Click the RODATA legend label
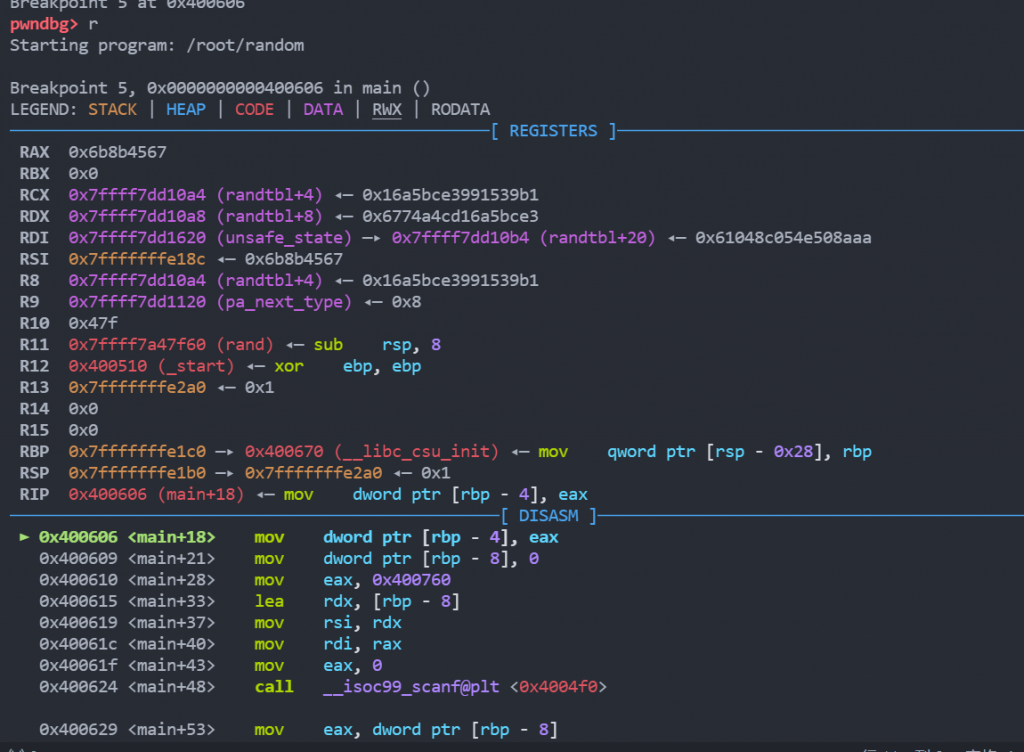Image resolution: width=1024 pixels, height=752 pixels. click(460, 110)
